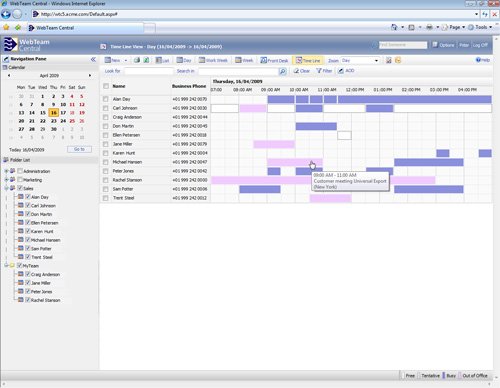Collapse the MyTeam folder
500x388 pixels.
(x=6, y=266)
